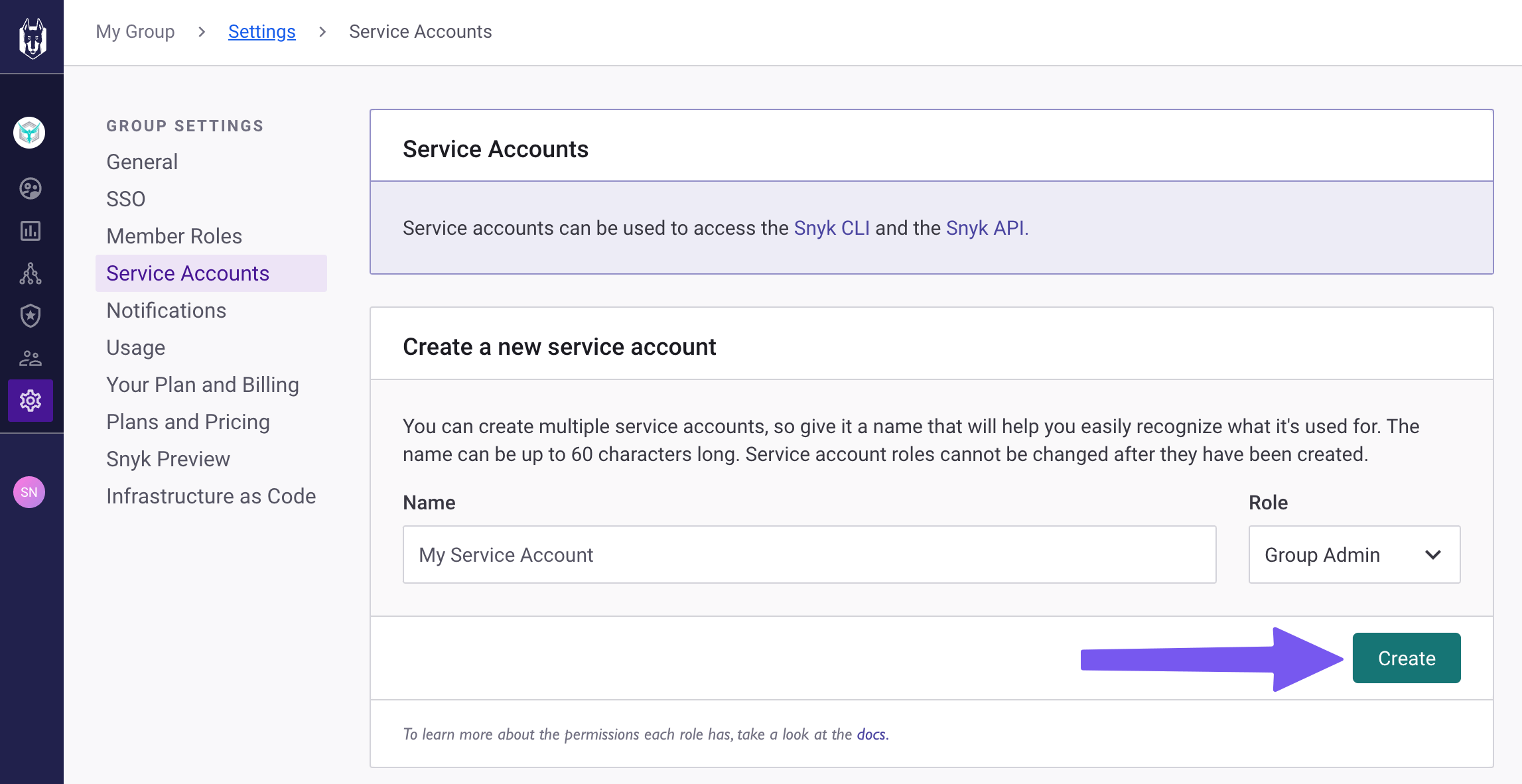The width and height of the screenshot is (1522, 784).
Task: Switch to the General settings section
Action: (141, 161)
